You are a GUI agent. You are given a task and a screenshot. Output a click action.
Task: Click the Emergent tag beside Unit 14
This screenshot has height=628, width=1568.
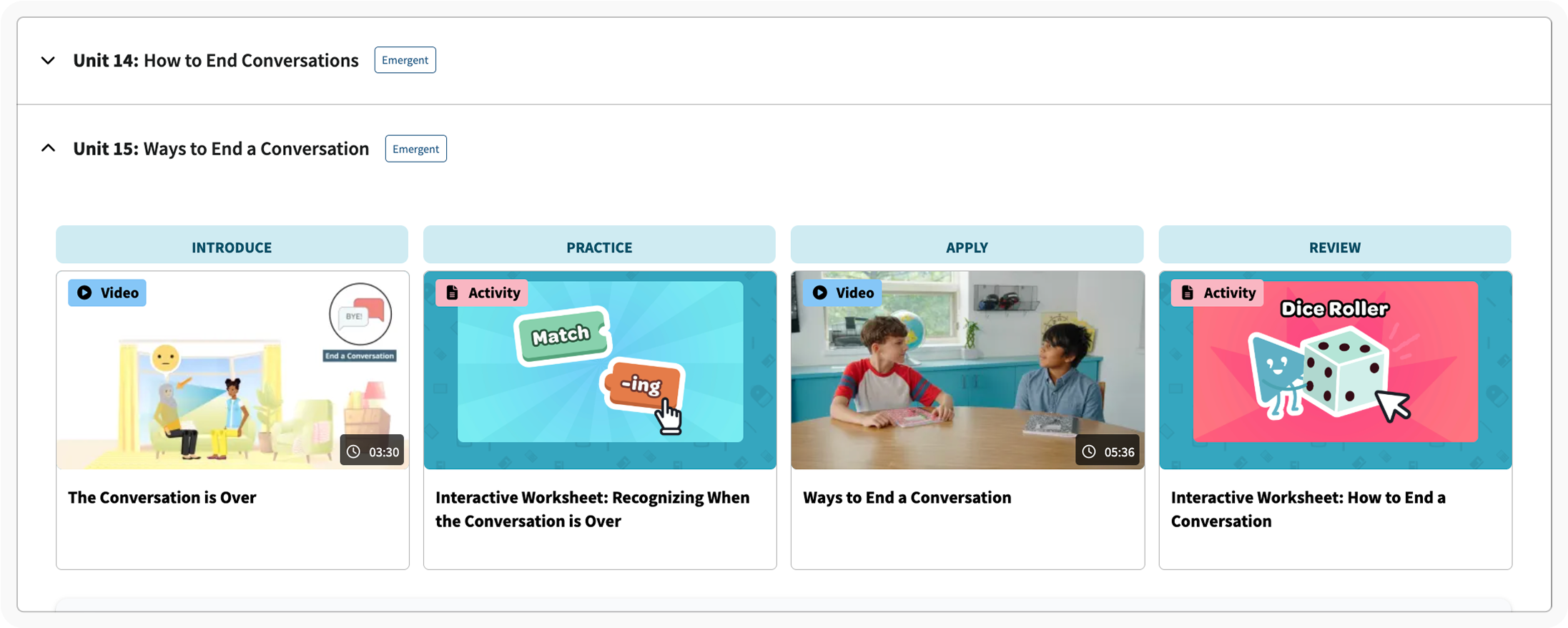tap(405, 60)
